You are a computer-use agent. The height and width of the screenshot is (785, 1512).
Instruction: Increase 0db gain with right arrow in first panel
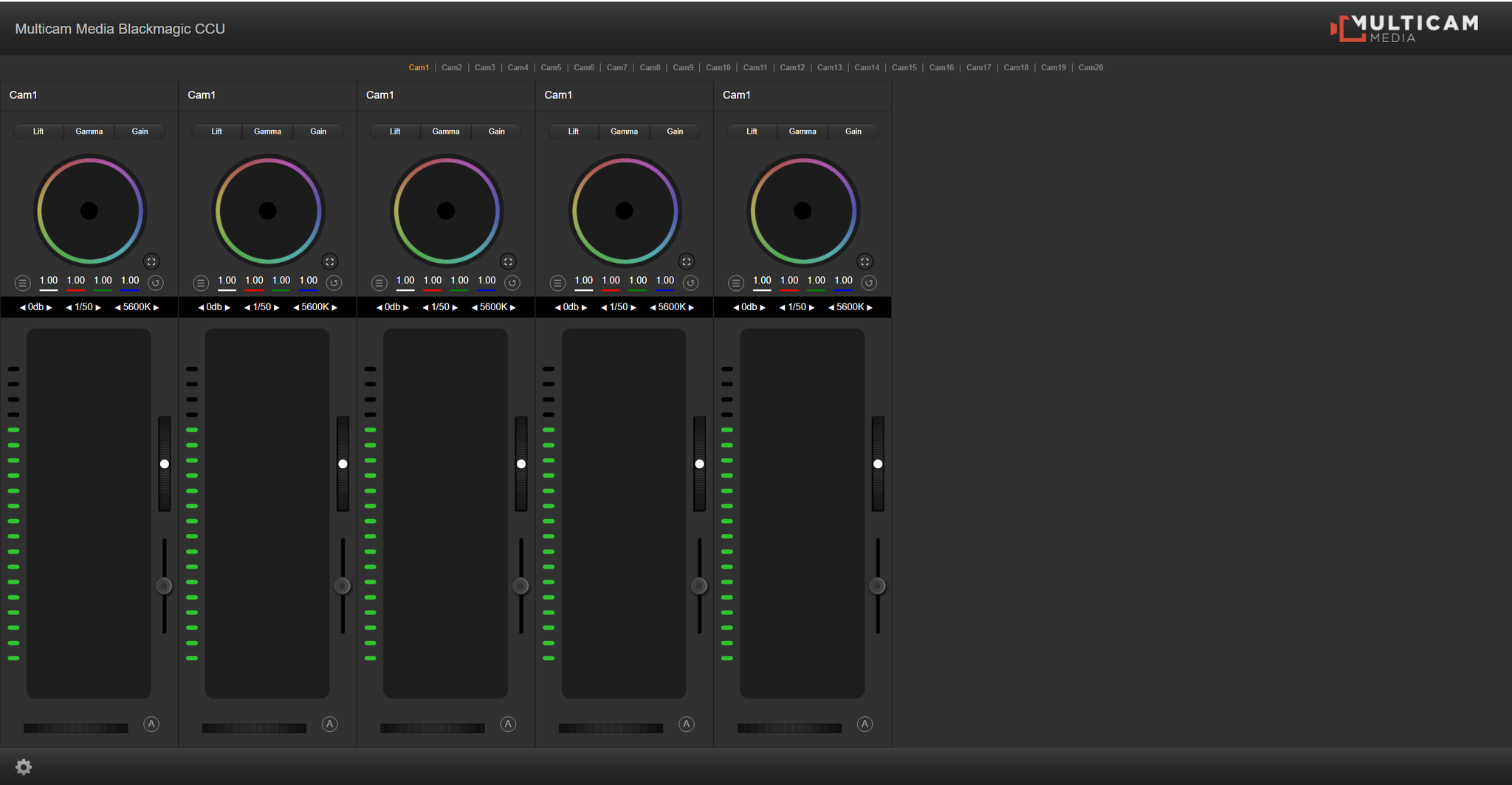pyautogui.click(x=49, y=307)
